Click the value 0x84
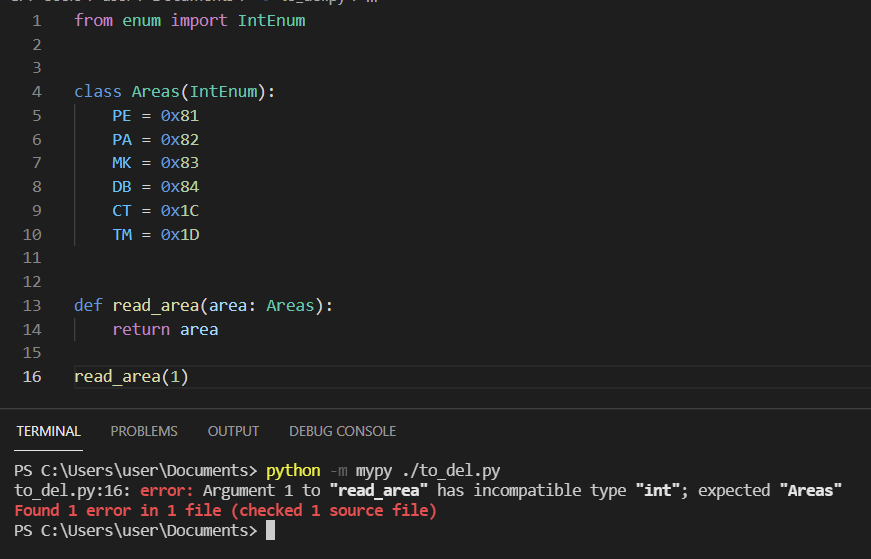The width and height of the screenshot is (871, 559). 180,187
